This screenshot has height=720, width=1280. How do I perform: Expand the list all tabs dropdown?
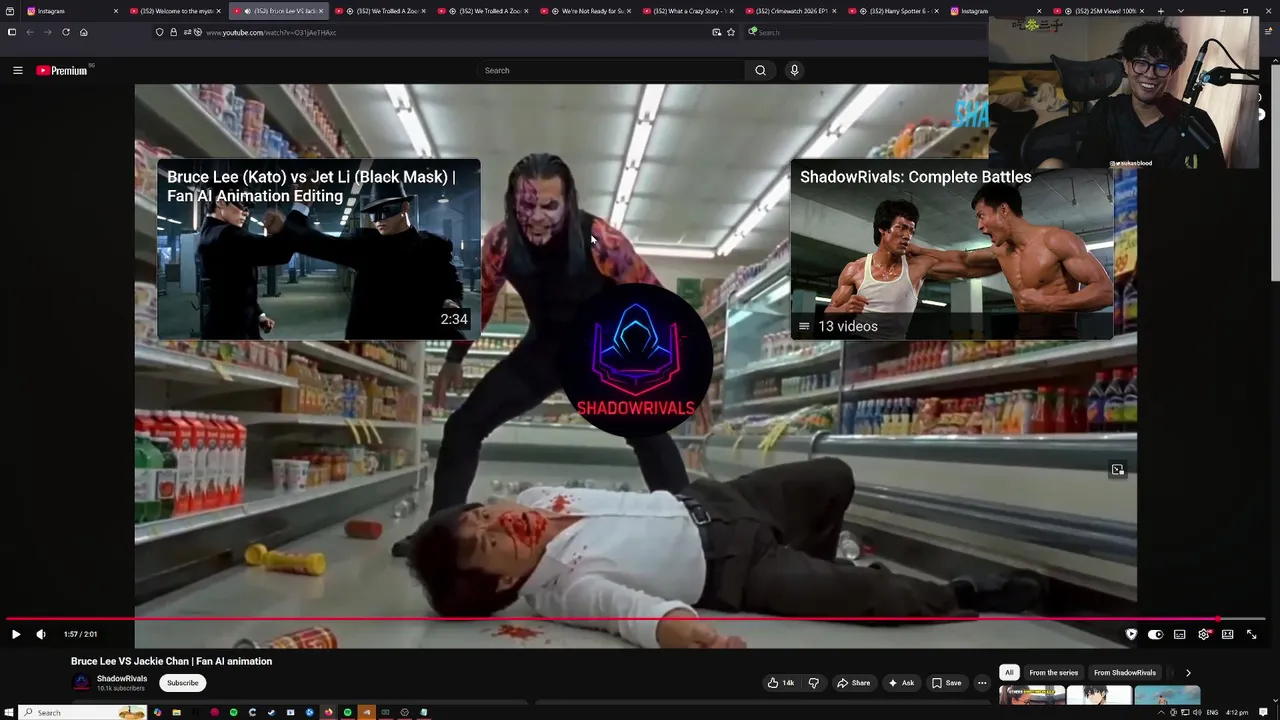[1181, 11]
